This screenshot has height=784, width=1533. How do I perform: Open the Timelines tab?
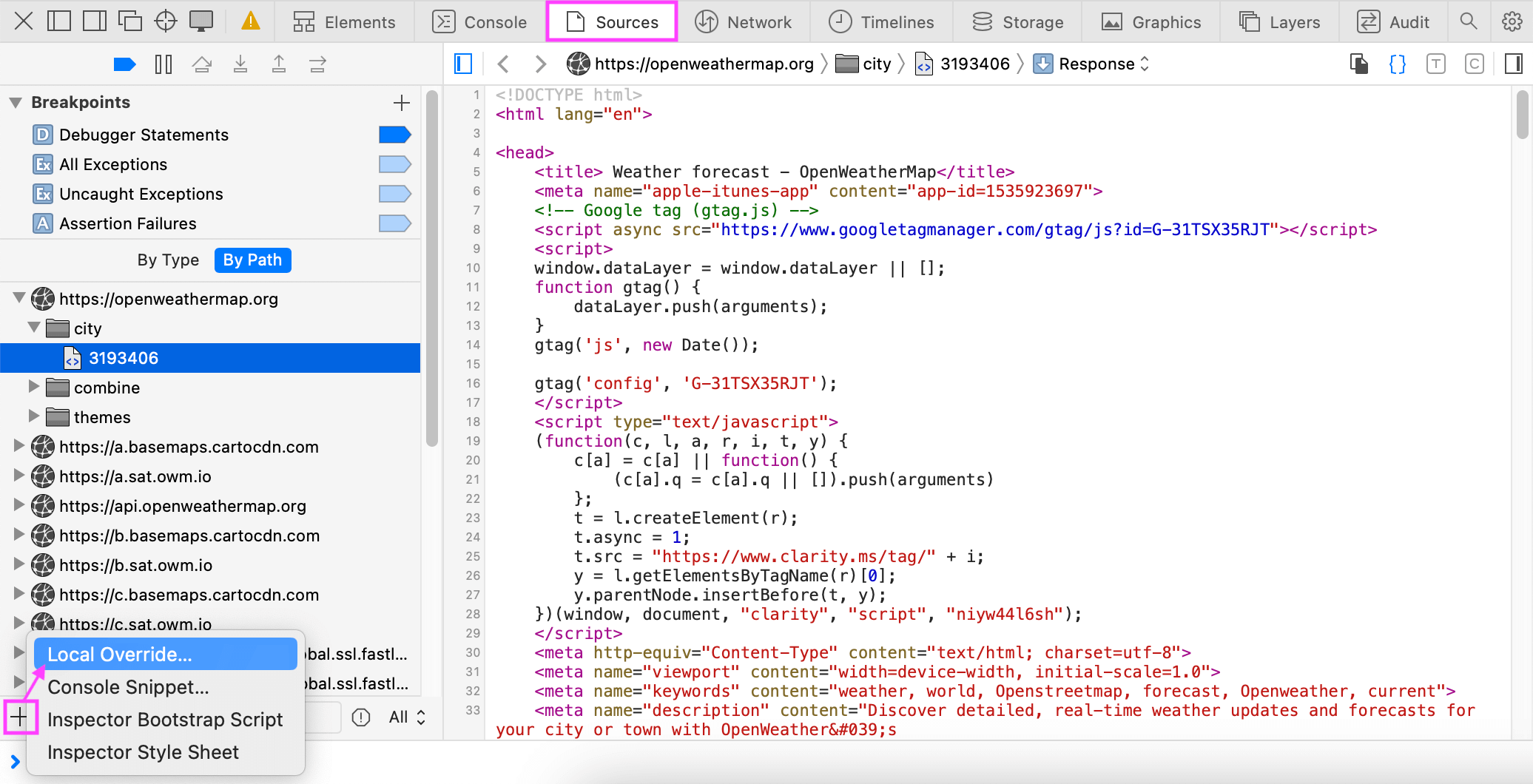click(881, 22)
